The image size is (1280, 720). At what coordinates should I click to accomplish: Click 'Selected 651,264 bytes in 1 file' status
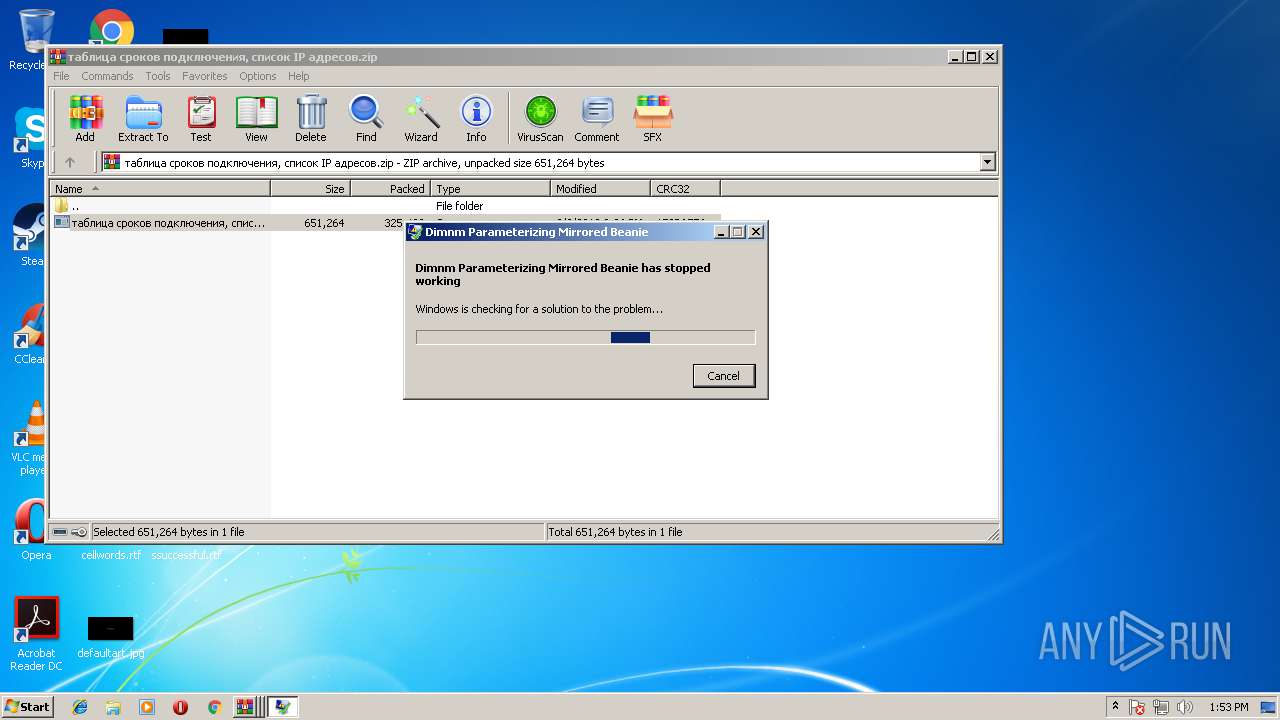coord(168,532)
